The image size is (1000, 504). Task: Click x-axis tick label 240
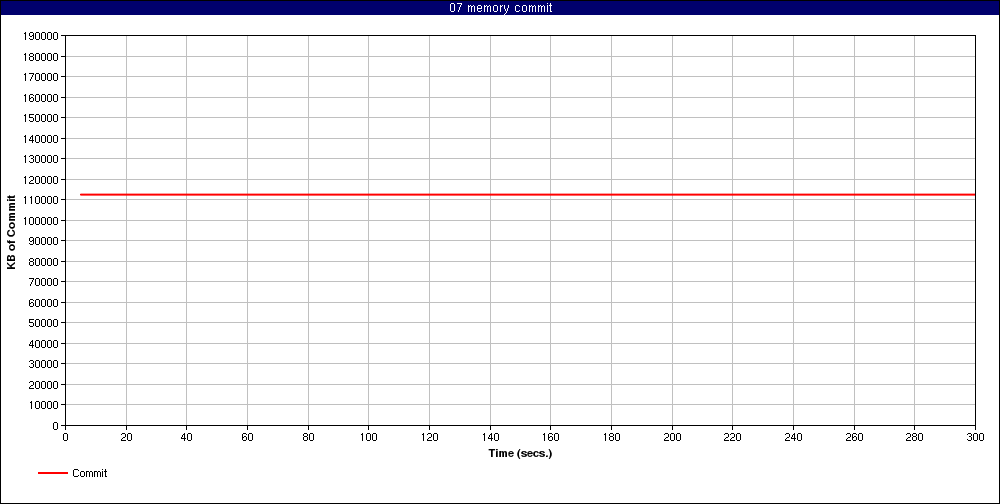click(x=793, y=437)
